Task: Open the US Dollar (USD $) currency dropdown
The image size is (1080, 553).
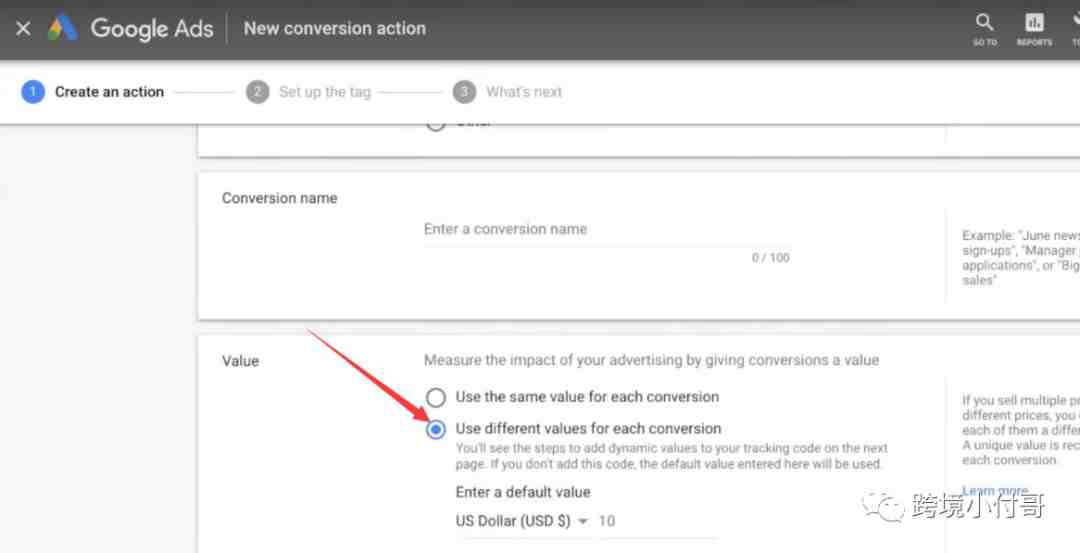Action: coord(522,521)
